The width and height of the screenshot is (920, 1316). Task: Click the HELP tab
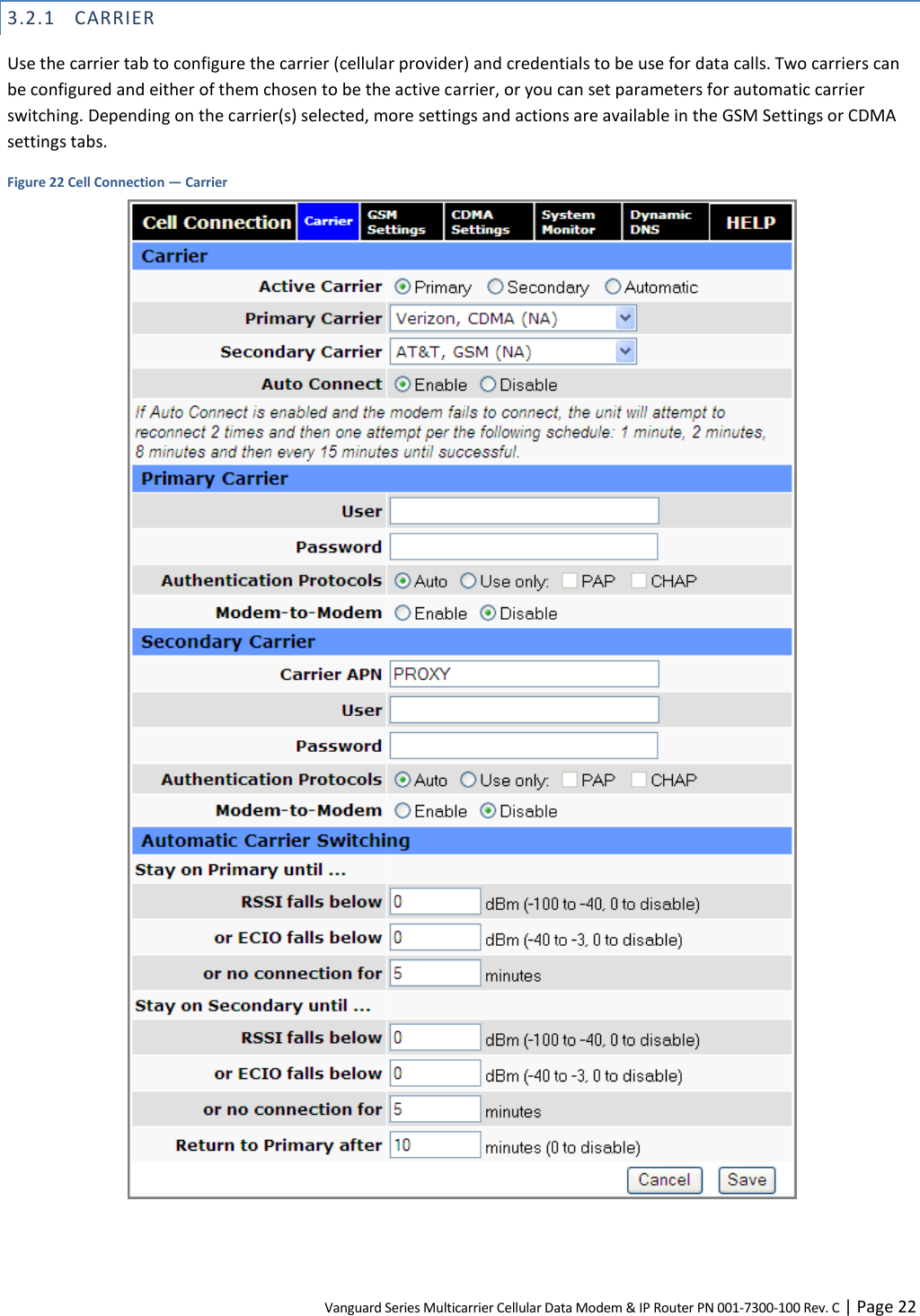(750, 222)
